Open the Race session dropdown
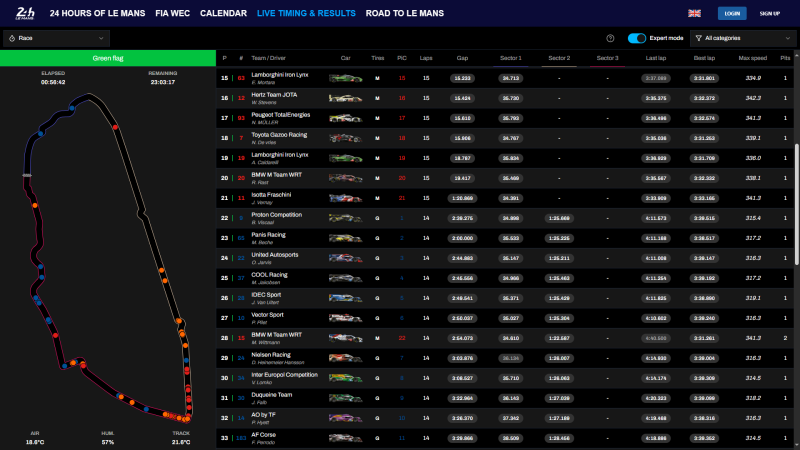Screen dimensions: 800x450 pyautogui.click(x=56, y=38)
